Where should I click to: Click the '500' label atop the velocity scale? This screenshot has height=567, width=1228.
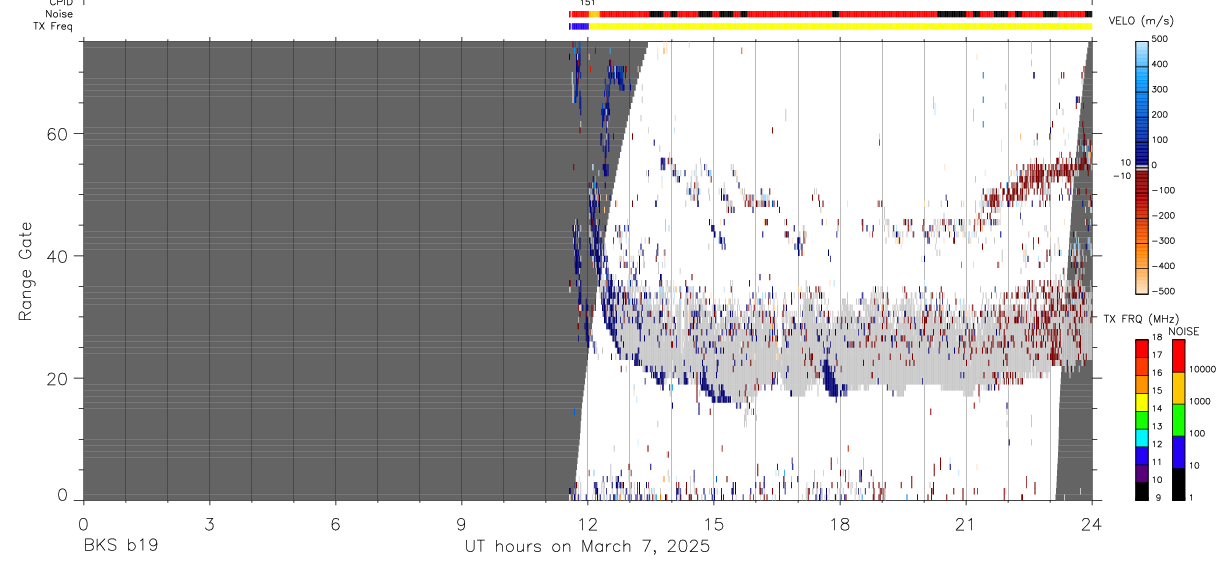click(1160, 39)
